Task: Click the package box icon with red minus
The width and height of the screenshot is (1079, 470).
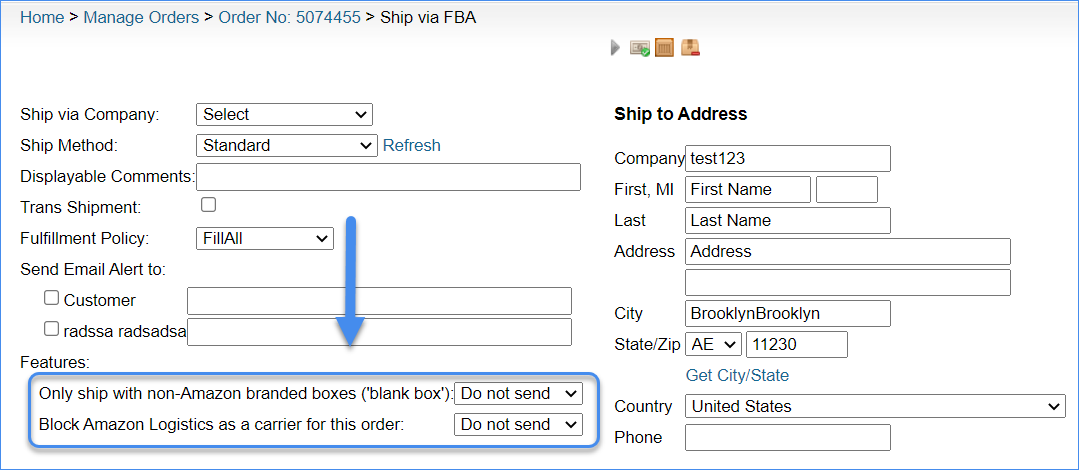Action: point(690,47)
